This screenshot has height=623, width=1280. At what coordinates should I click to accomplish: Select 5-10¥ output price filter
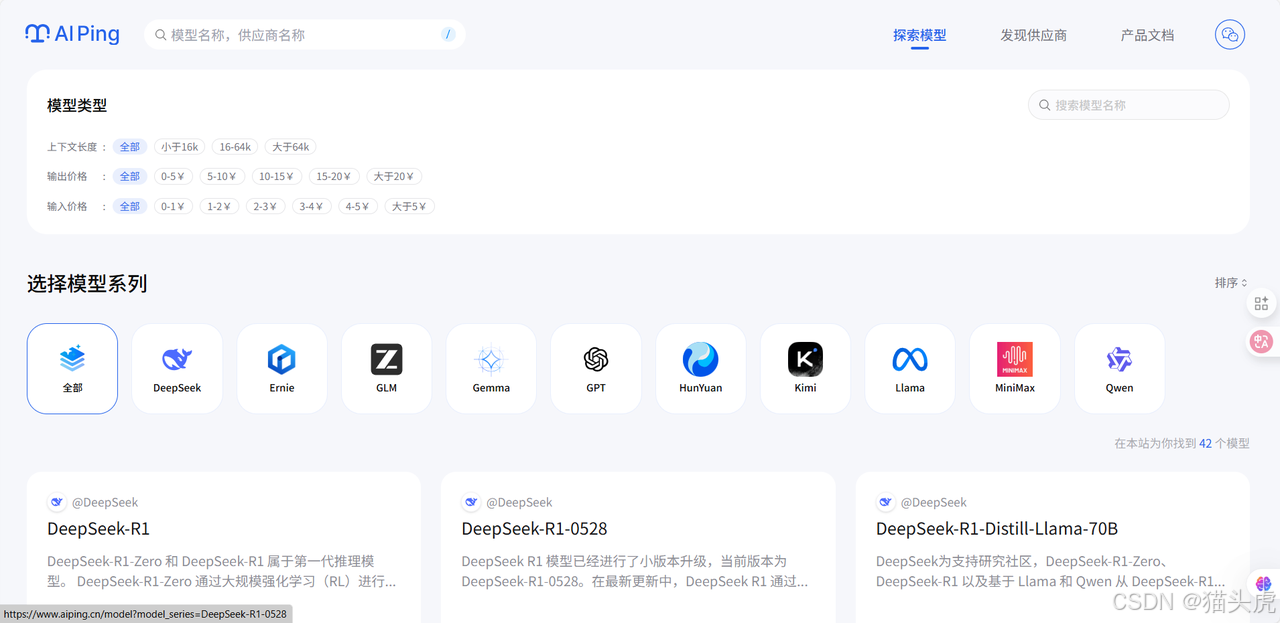(x=222, y=177)
